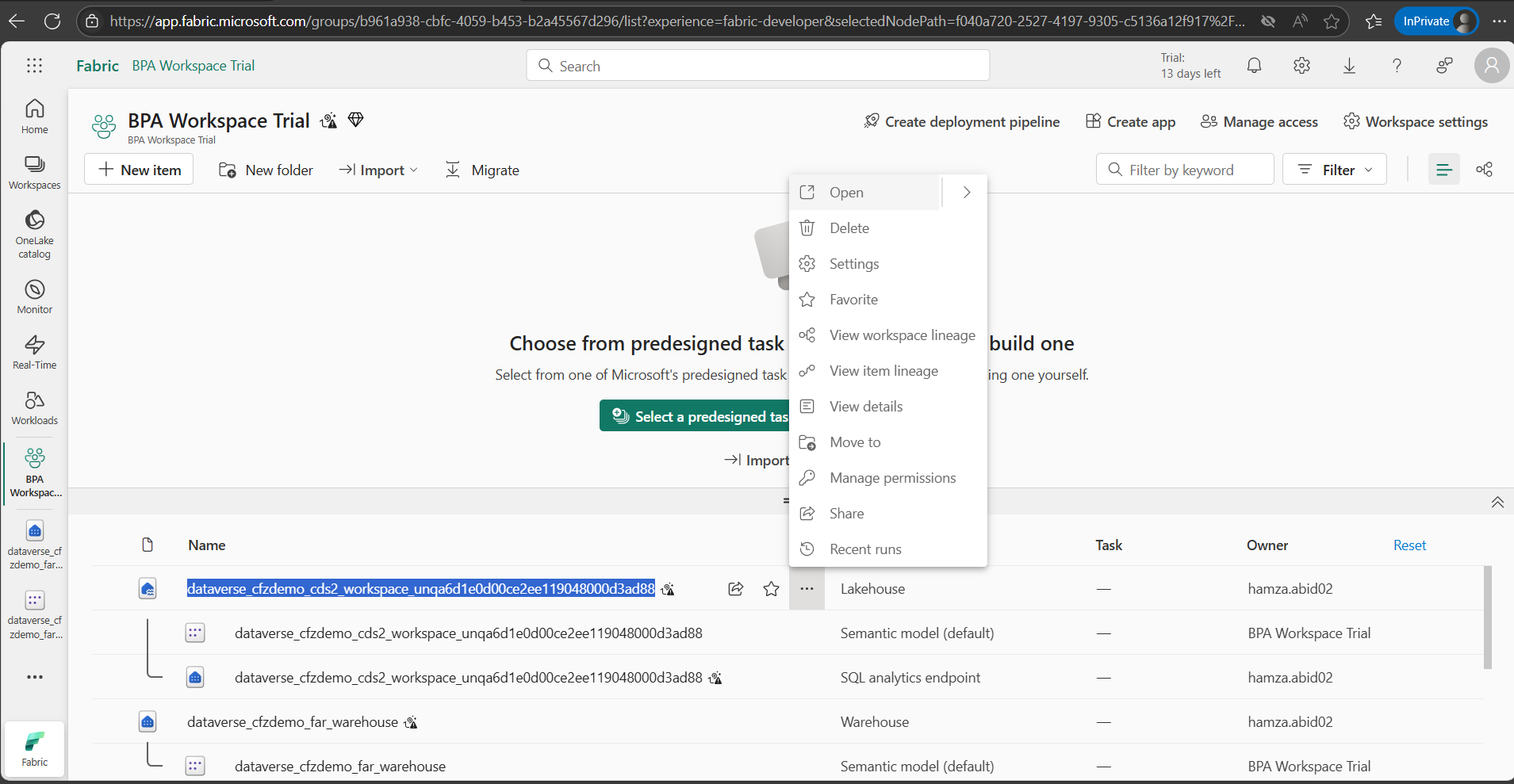Choose Manage permissions in context menu
The image size is (1514, 784).
point(892,478)
